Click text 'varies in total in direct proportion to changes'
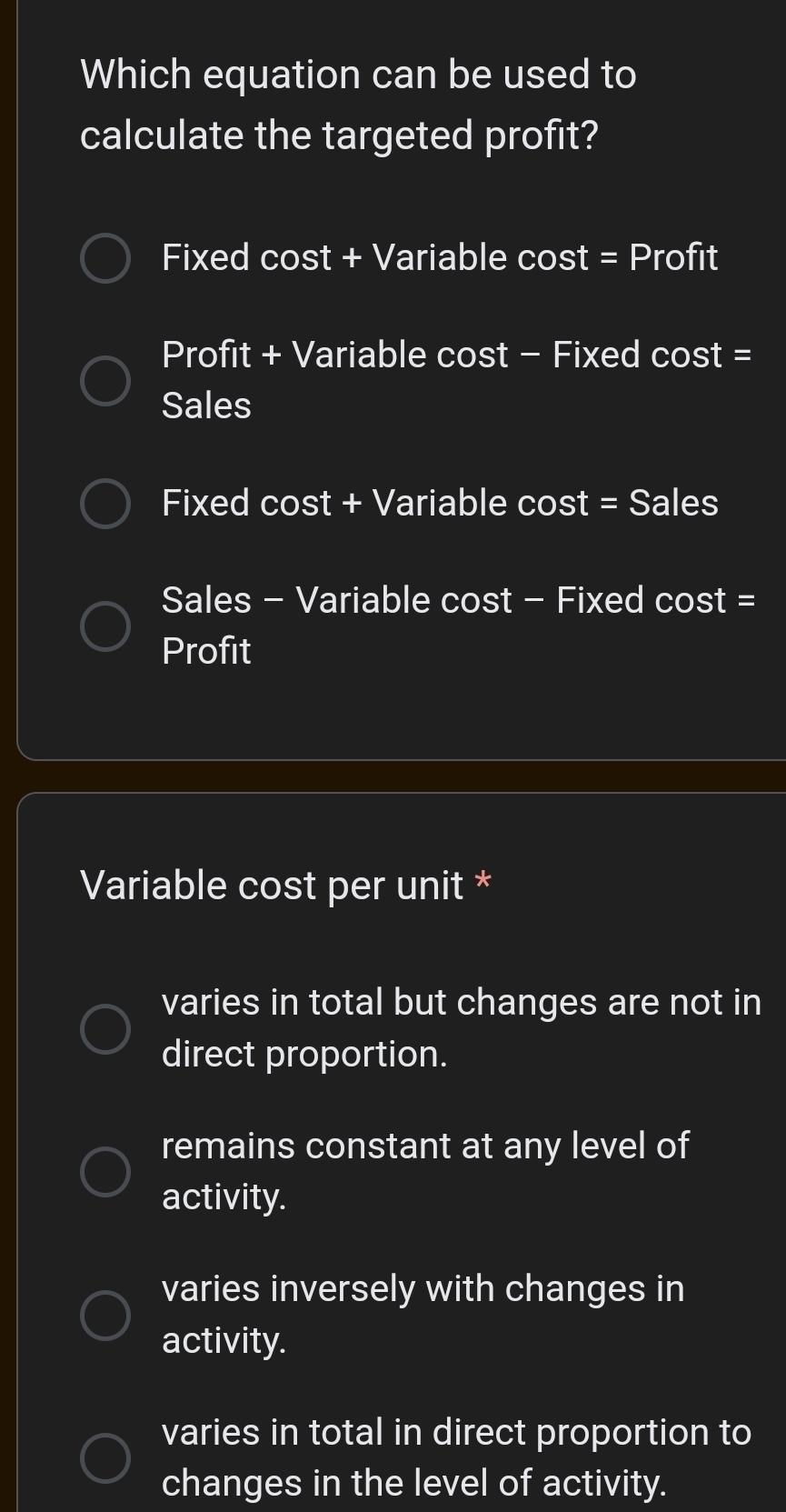The height and width of the screenshot is (1512, 786). tap(456, 1457)
